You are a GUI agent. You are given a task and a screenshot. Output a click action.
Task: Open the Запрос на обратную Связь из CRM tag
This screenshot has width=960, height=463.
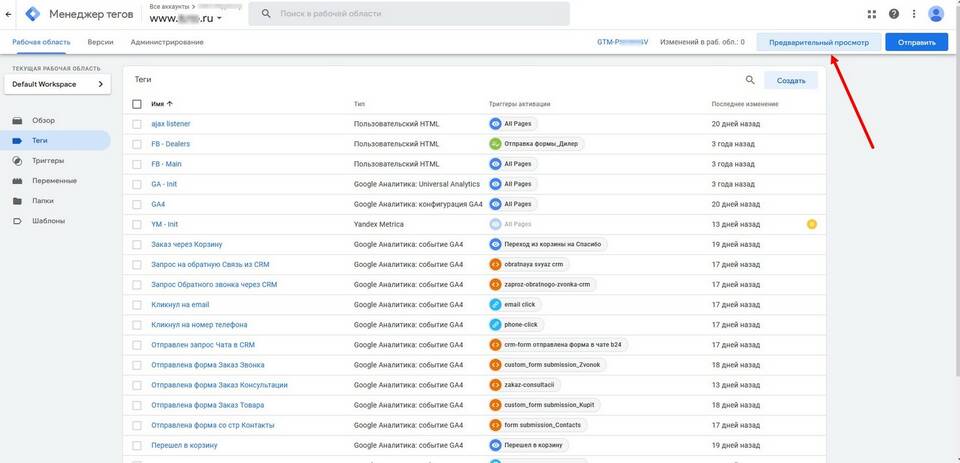click(210, 265)
